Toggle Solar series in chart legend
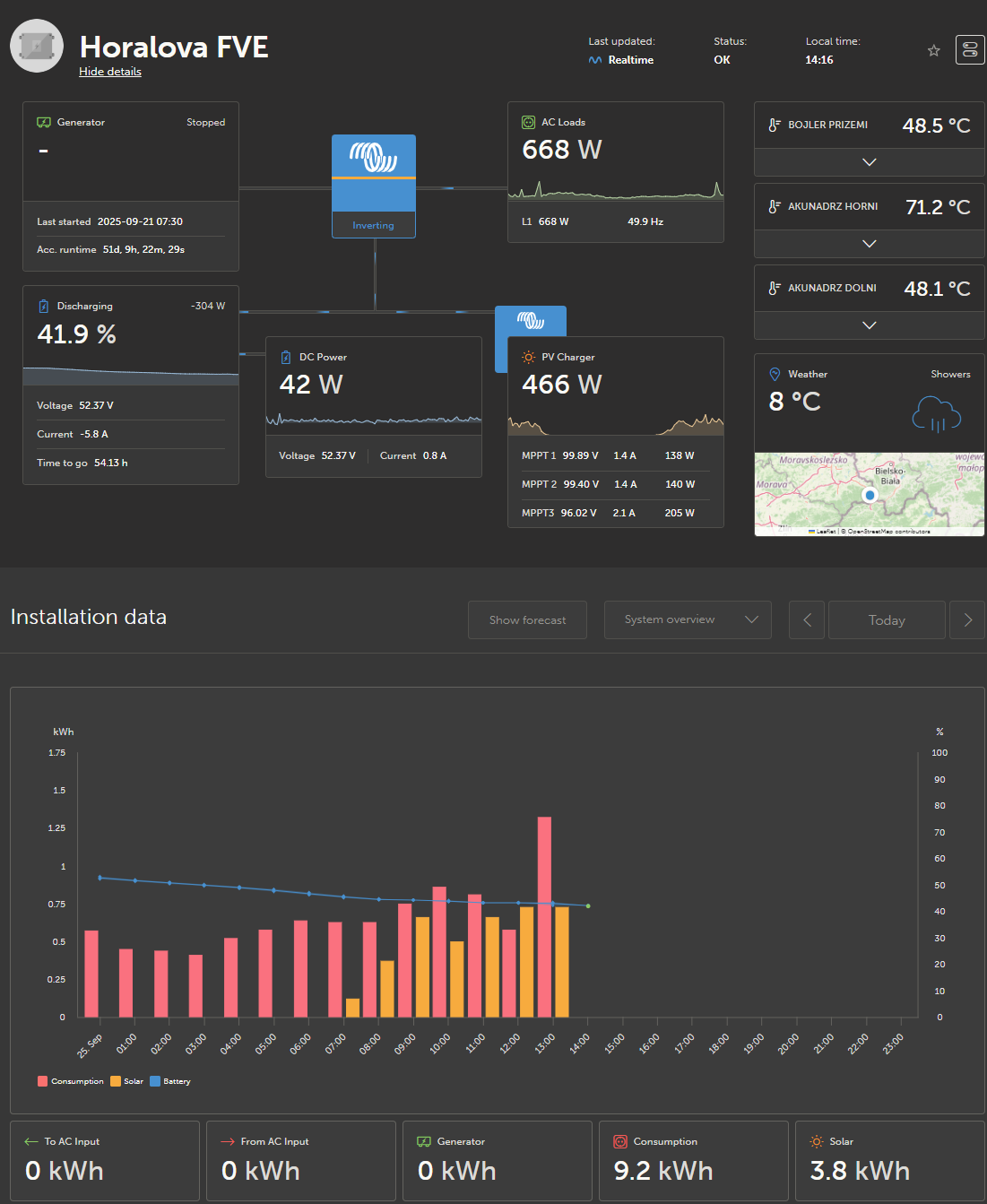 127,1081
